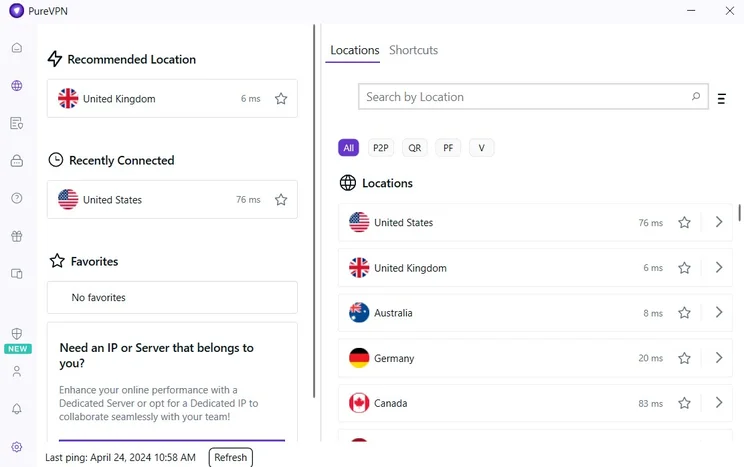The height and width of the screenshot is (467, 744).
Task: Connect to recommended United Kingdom location
Action: [x=172, y=99]
